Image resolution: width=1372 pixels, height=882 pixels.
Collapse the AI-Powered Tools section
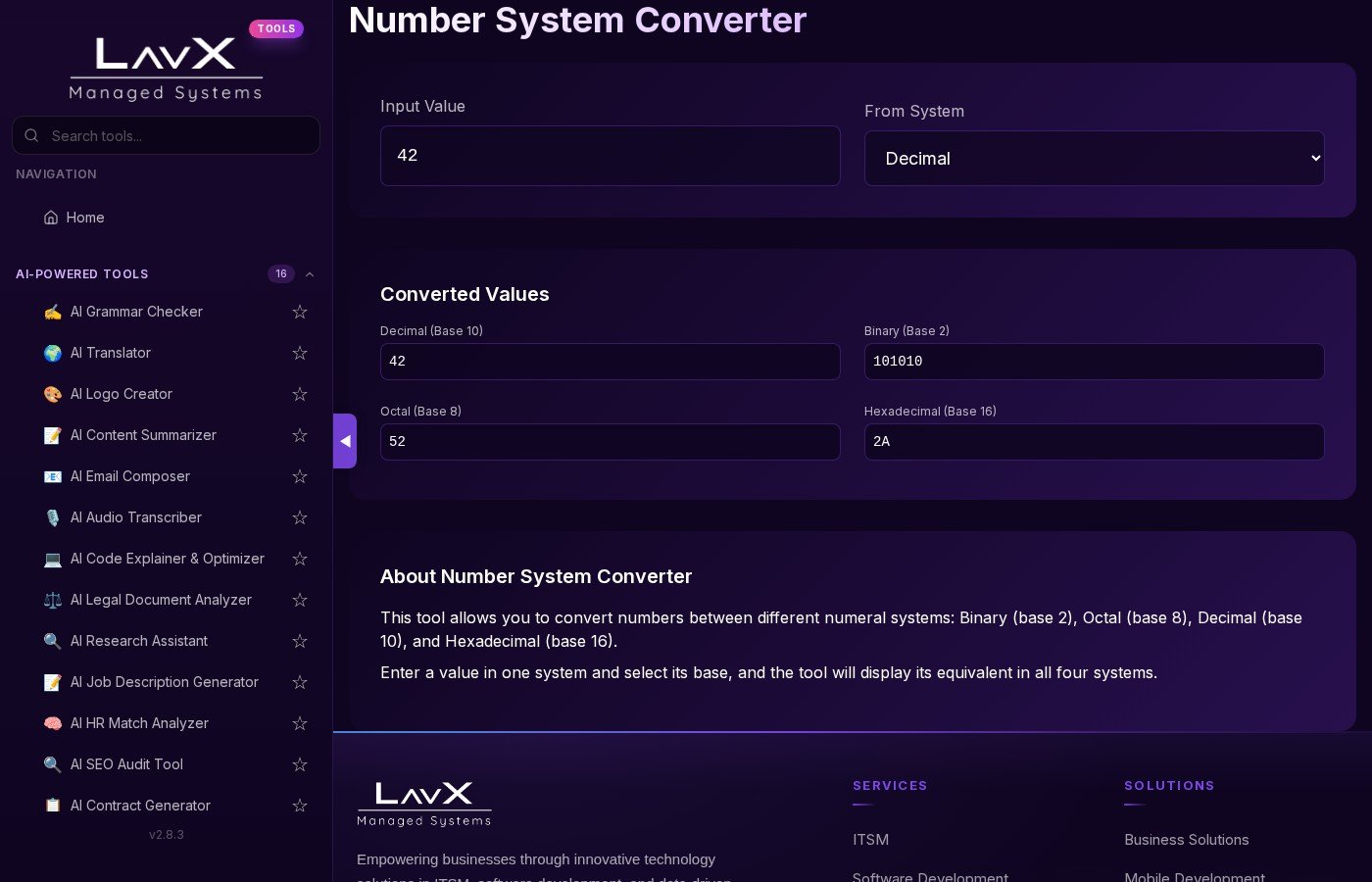click(310, 274)
